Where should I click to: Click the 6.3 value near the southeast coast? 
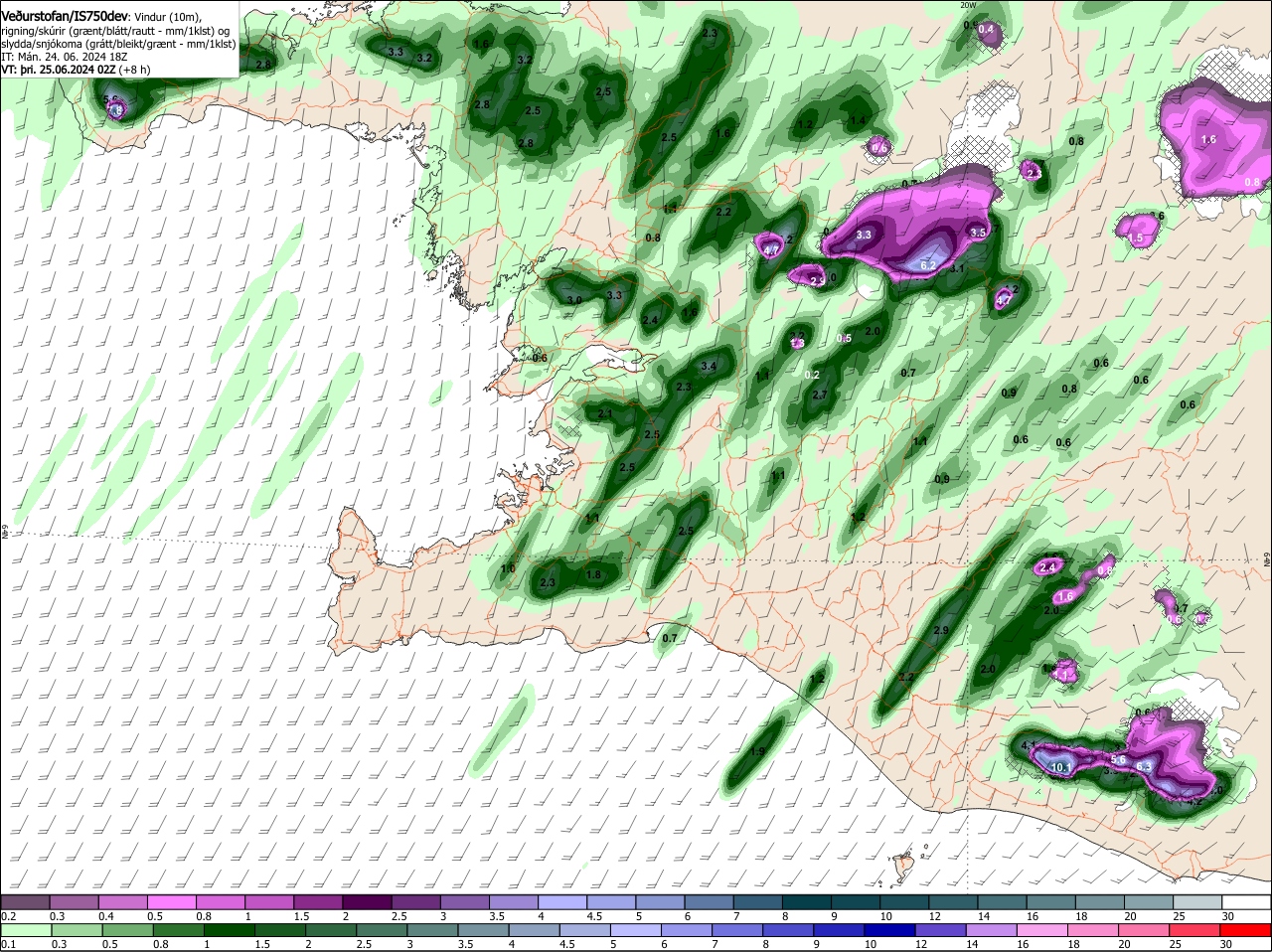pos(1143,766)
